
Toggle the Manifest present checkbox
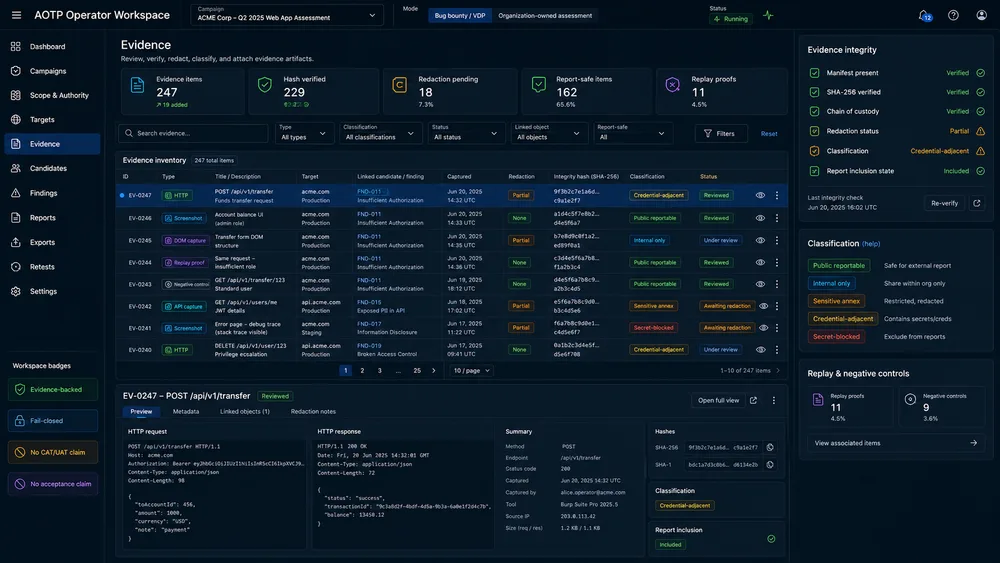pyautogui.click(x=814, y=73)
